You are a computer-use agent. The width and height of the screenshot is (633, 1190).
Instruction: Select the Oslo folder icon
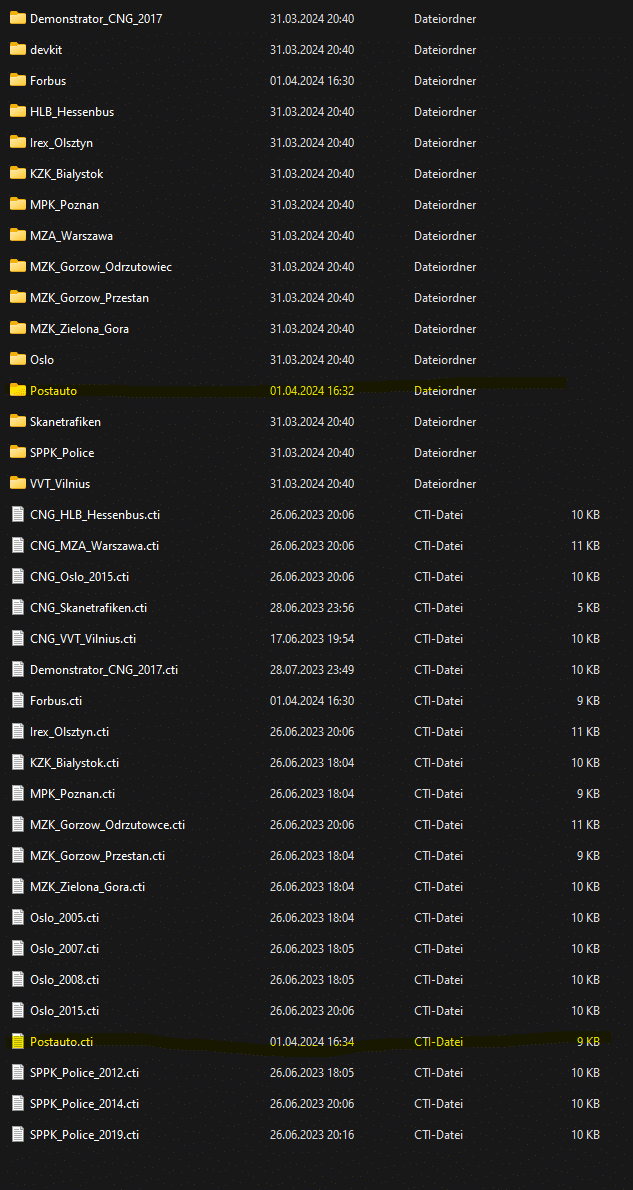click(17, 359)
